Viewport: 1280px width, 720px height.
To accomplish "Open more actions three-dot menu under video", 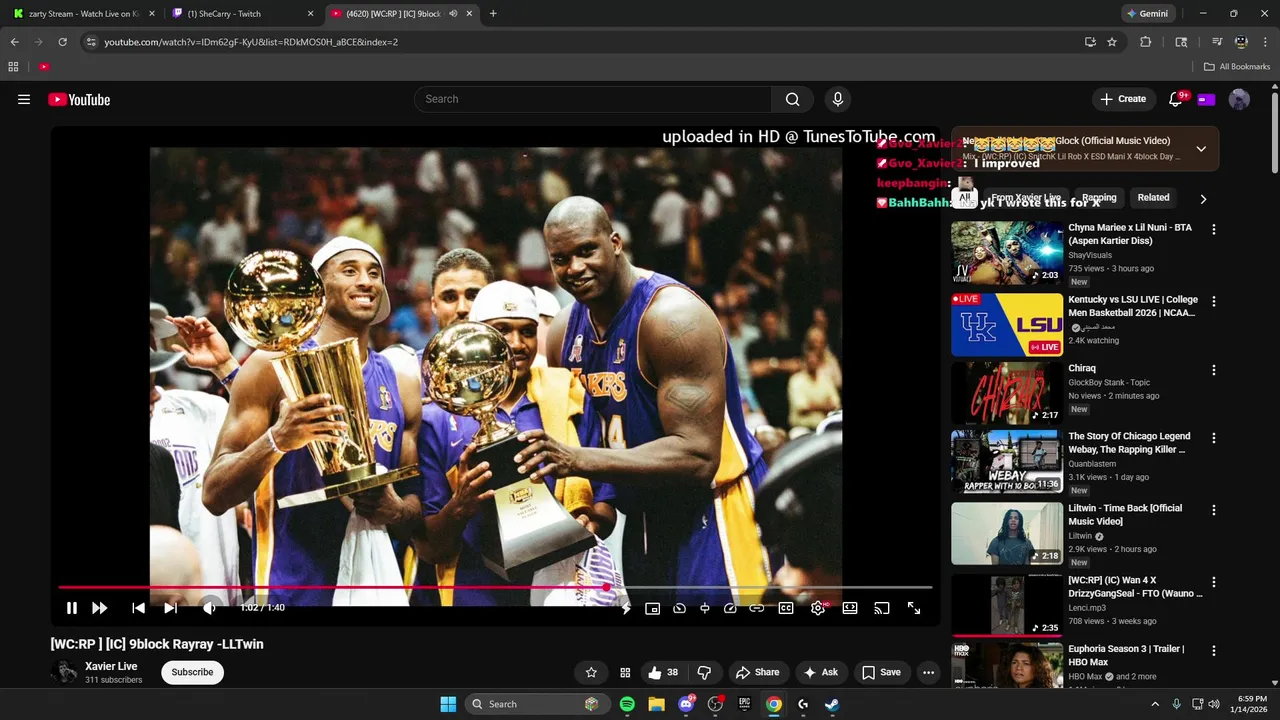I will pos(929,672).
